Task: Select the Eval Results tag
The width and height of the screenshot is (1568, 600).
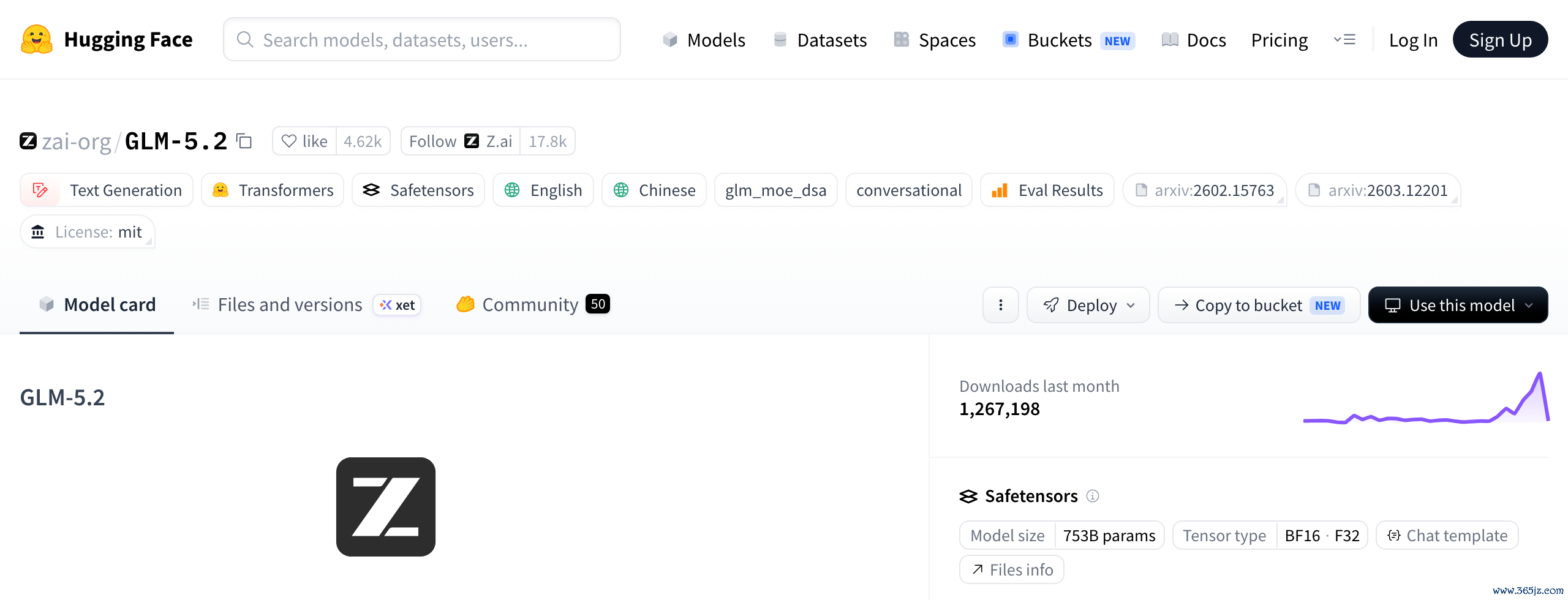Action: pos(1047,190)
